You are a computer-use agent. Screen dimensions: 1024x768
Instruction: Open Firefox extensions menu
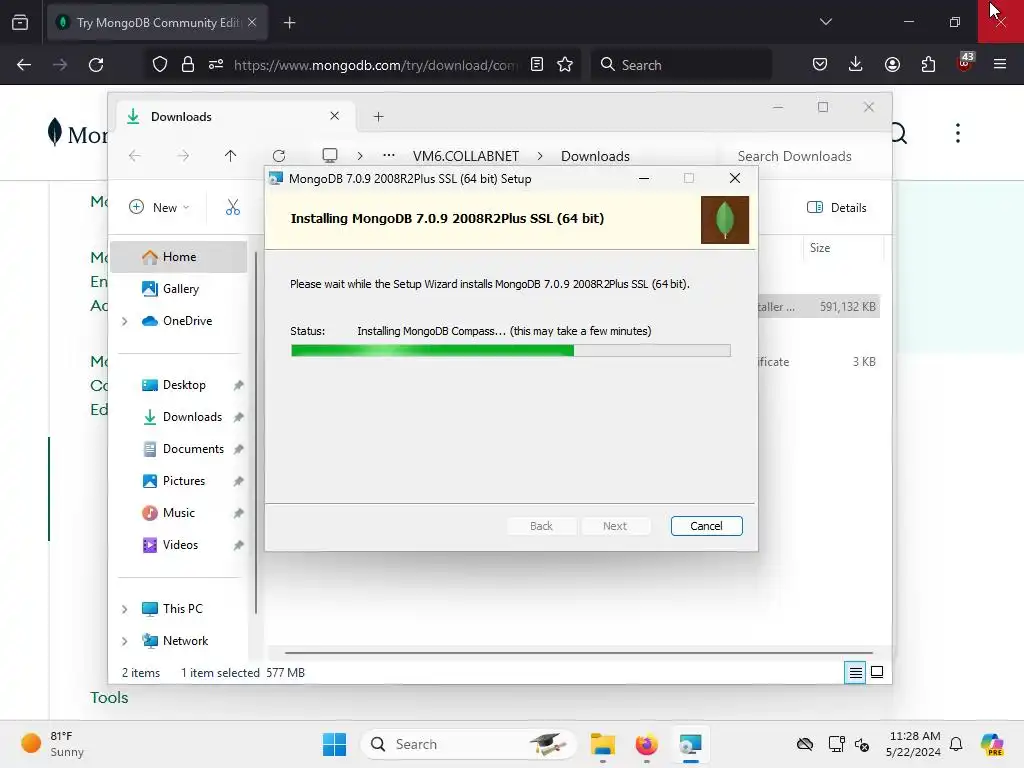(x=928, y=65)
